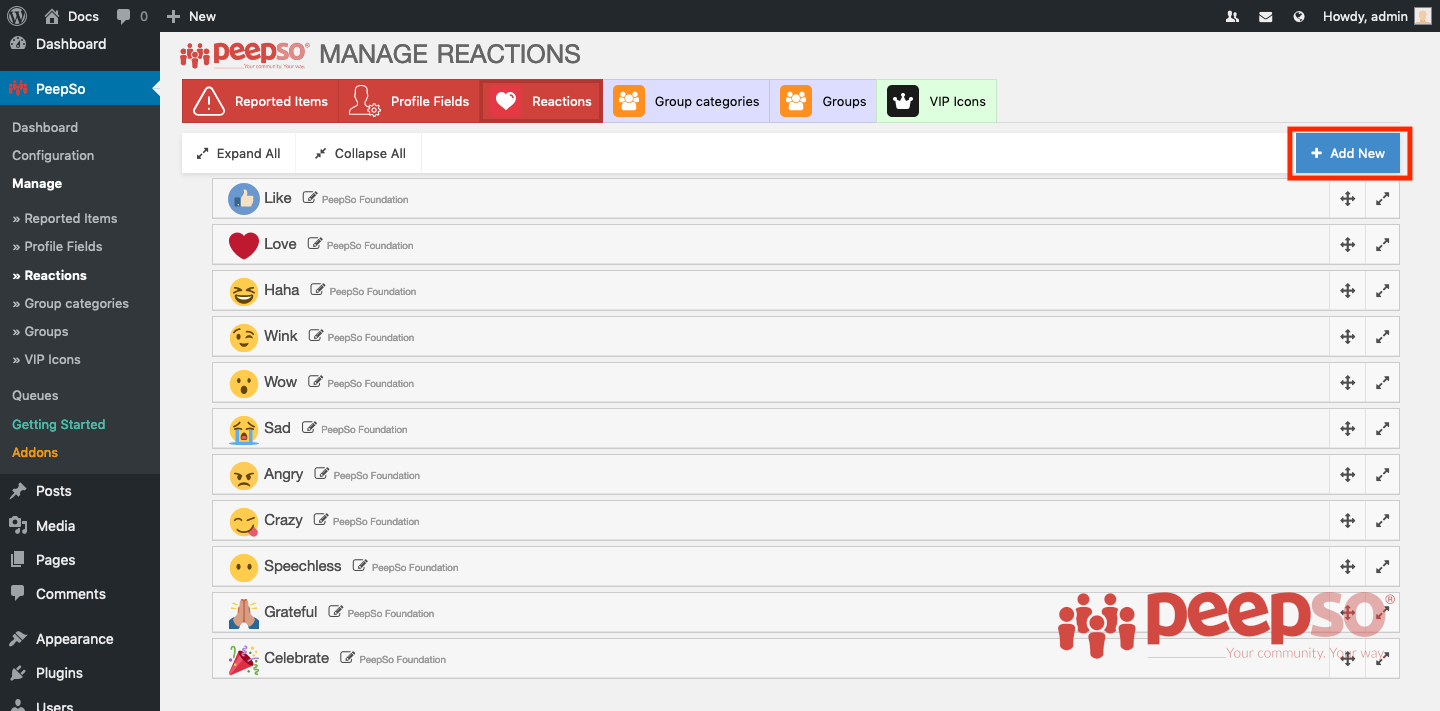
Task: Click the edit pencil icon beside Love
Action: (x=315, y=244)
